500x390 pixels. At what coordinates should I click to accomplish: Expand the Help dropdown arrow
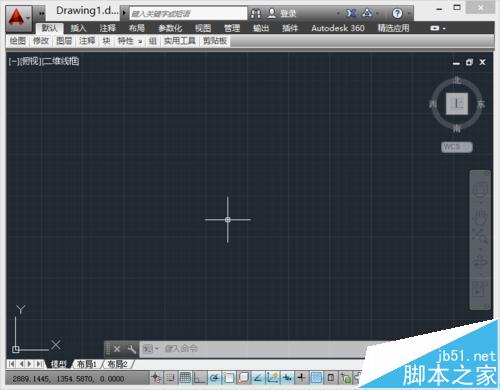(409, 14)
